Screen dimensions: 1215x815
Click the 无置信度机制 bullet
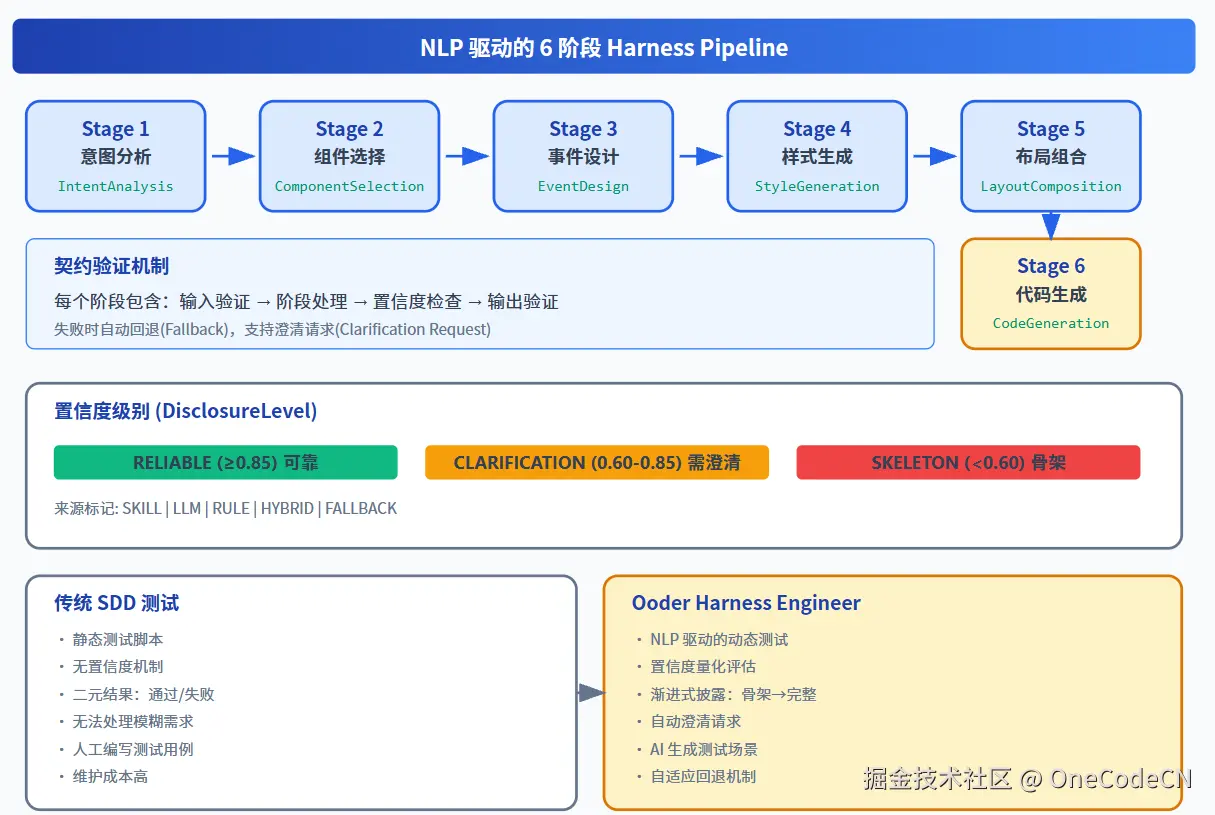(109, 666)
